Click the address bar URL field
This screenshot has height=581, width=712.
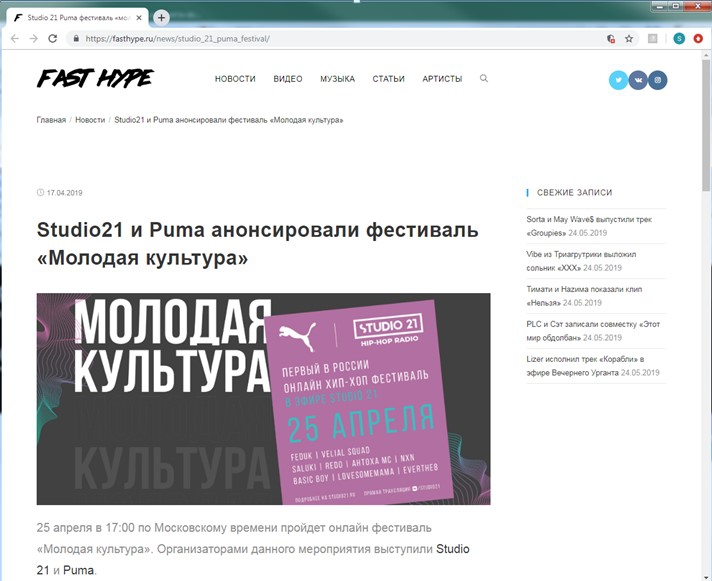click(330, 39)
